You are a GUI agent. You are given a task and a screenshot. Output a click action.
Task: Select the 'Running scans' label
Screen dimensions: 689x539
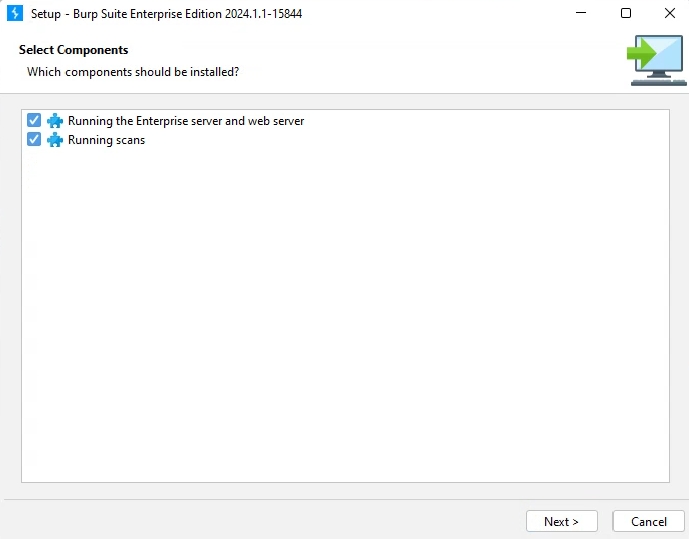pyautogui.click(x=106, y=140)
